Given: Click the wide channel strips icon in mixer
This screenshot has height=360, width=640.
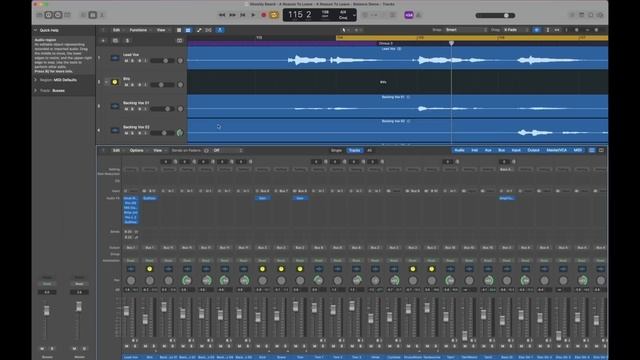Looking at the screenshot, I should [x=601, y=151].
